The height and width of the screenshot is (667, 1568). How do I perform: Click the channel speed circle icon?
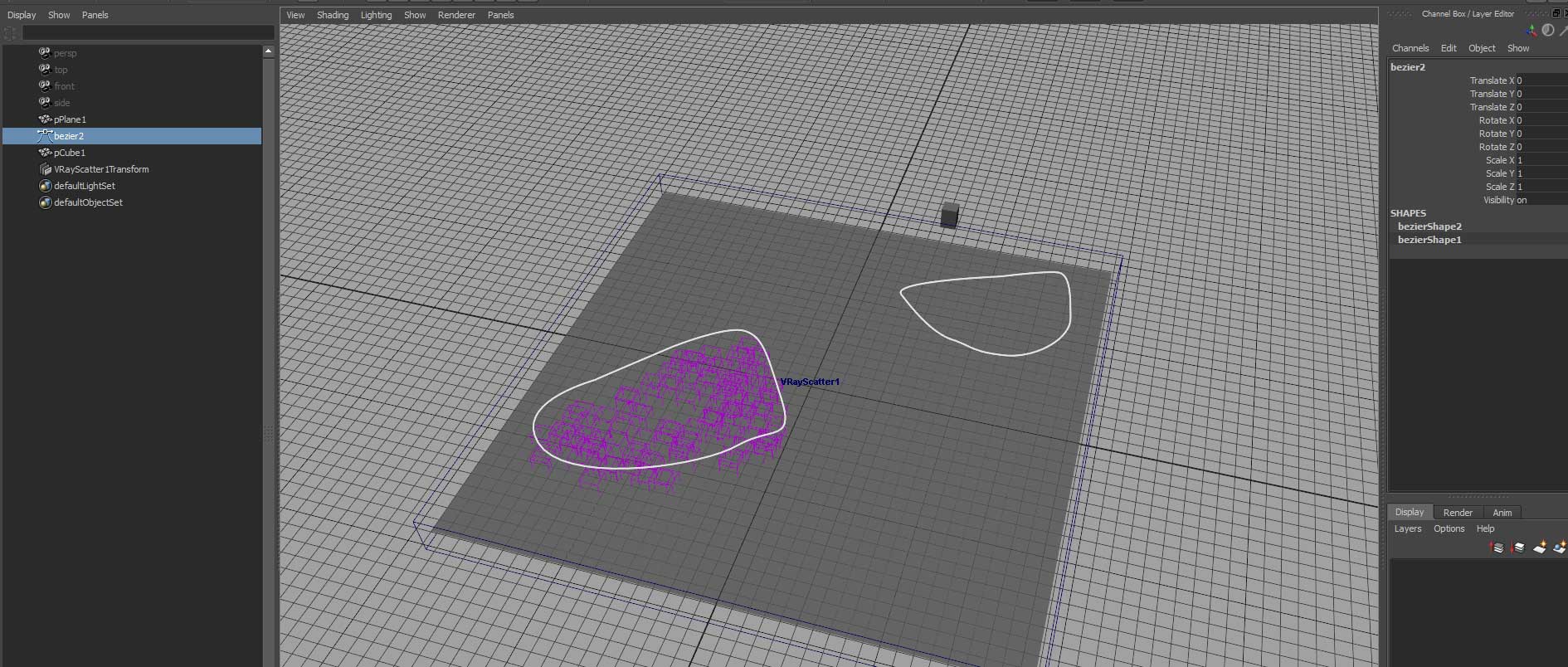[1547, 31]
